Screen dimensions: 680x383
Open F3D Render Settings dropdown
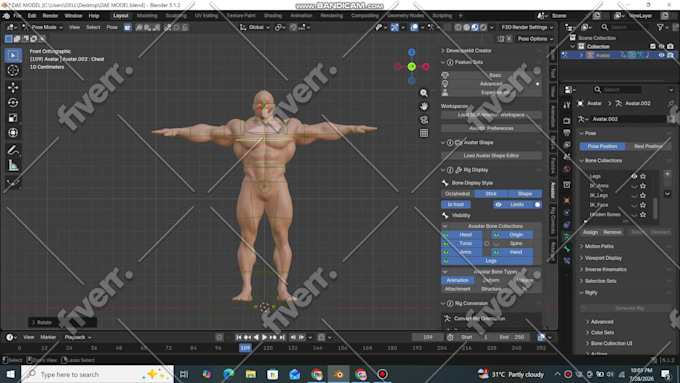(527, 27)
